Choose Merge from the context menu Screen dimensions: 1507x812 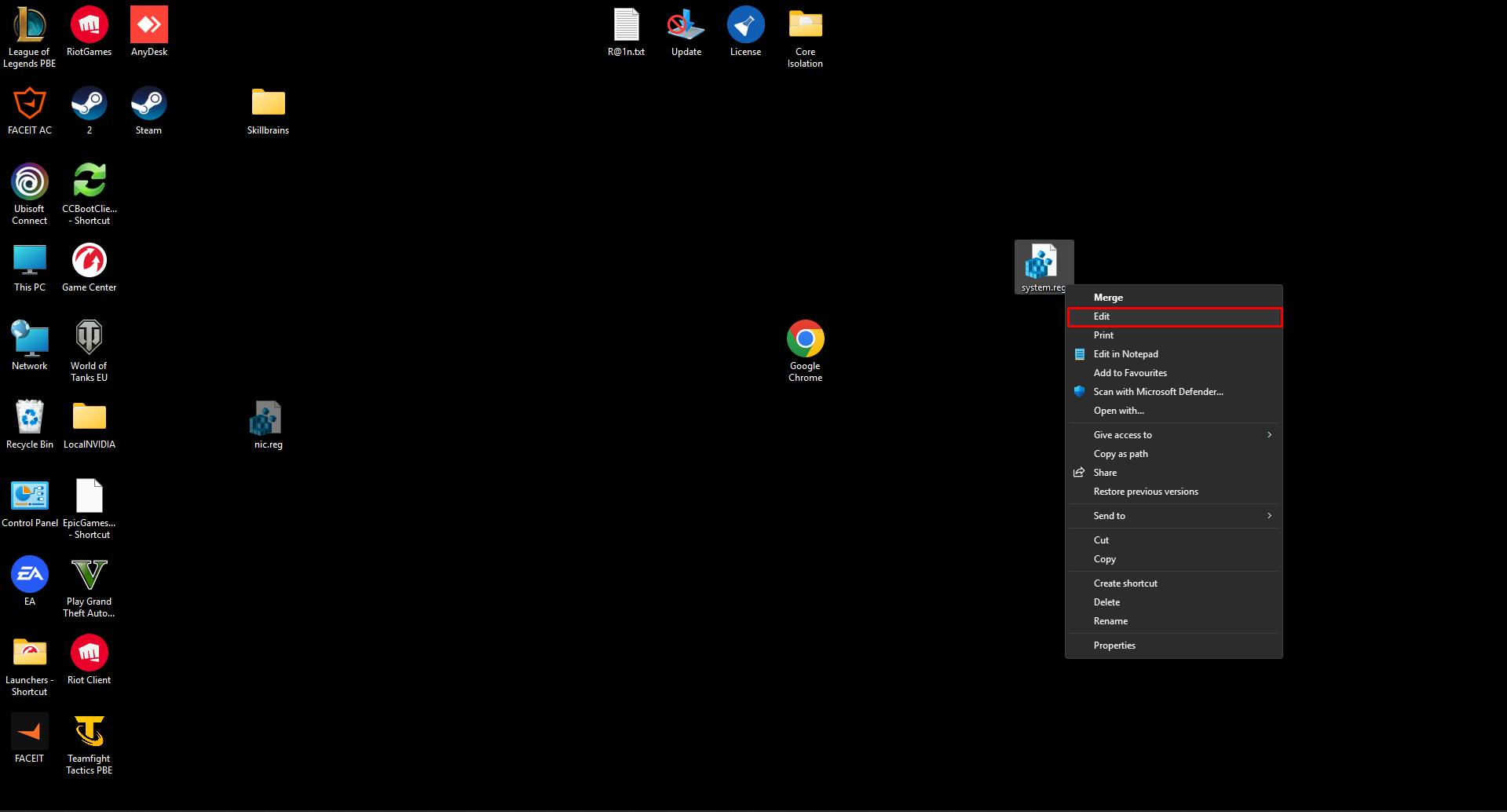pyautogui.click(x=1174, y=298)
